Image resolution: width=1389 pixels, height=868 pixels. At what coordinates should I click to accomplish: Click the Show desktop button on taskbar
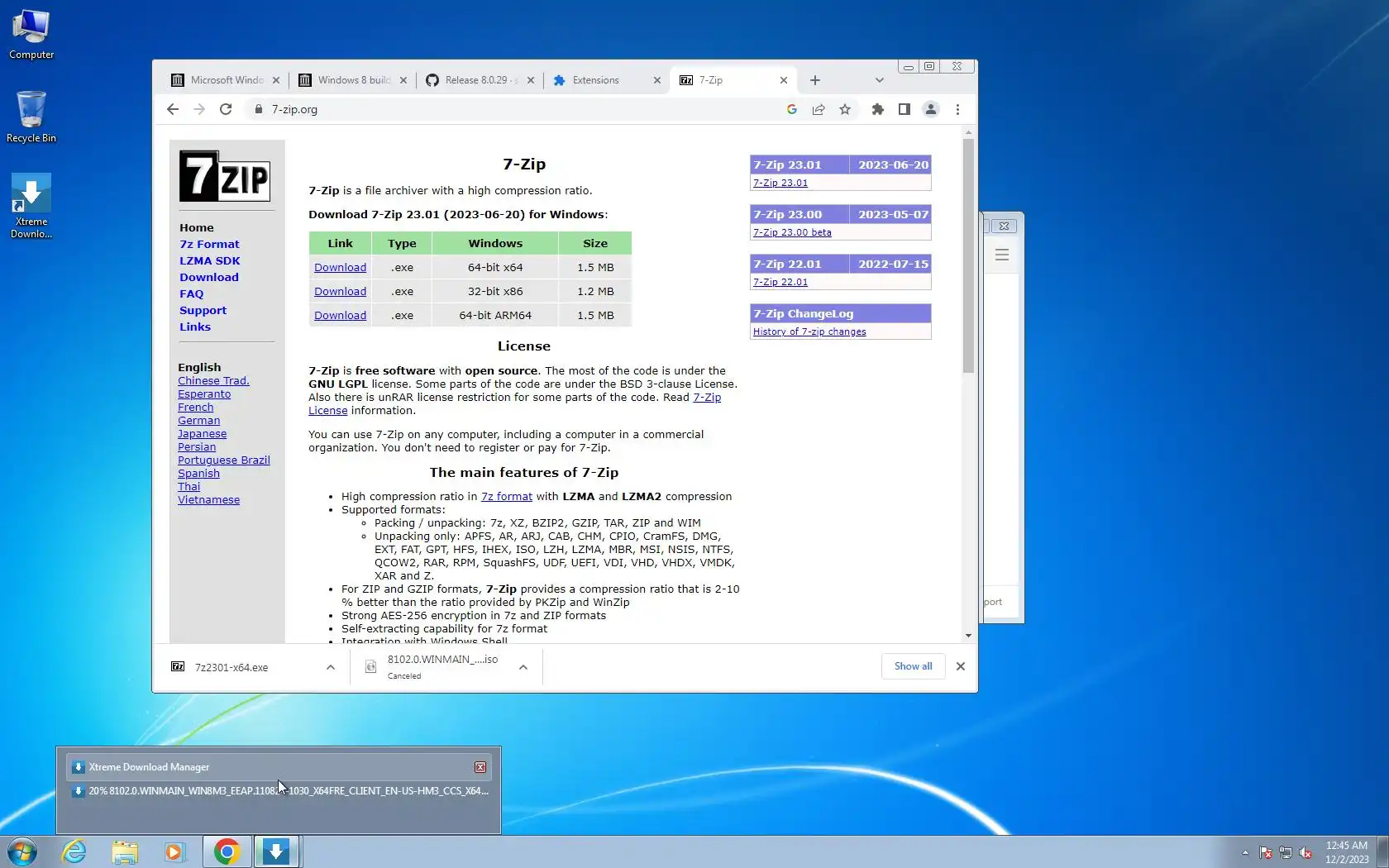coord(1382,851)
